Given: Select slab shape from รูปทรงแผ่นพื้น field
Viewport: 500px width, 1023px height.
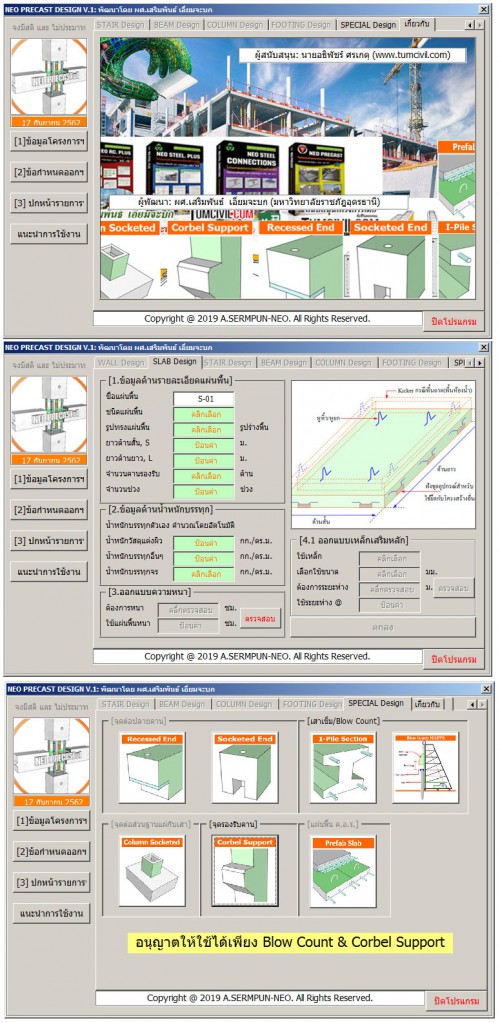Looking at the screenshot, I should click(x=204, y=429).
